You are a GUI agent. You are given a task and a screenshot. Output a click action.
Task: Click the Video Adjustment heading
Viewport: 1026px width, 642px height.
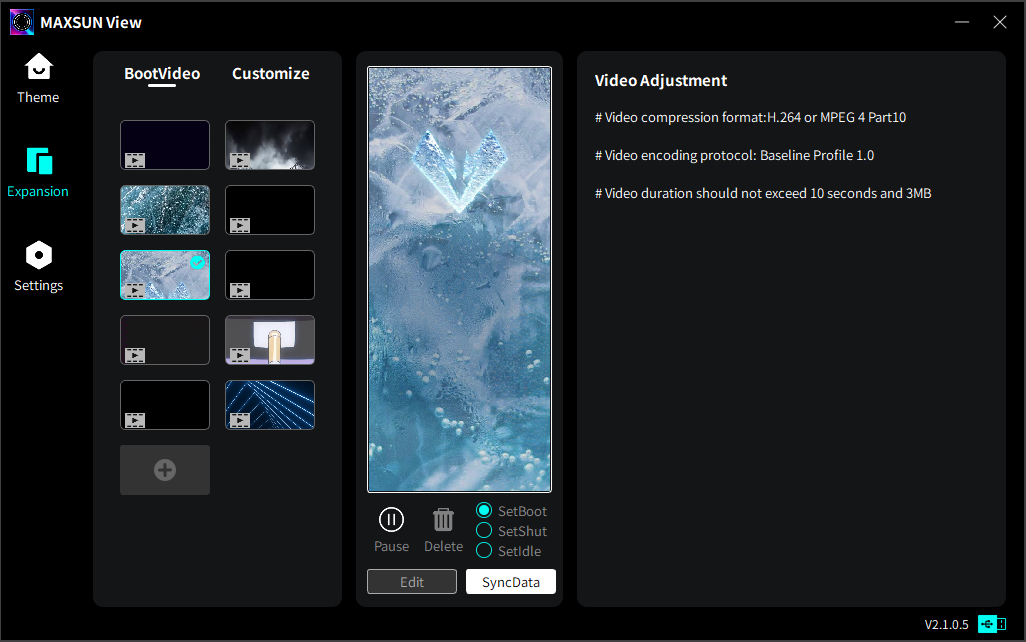[661, 80]
